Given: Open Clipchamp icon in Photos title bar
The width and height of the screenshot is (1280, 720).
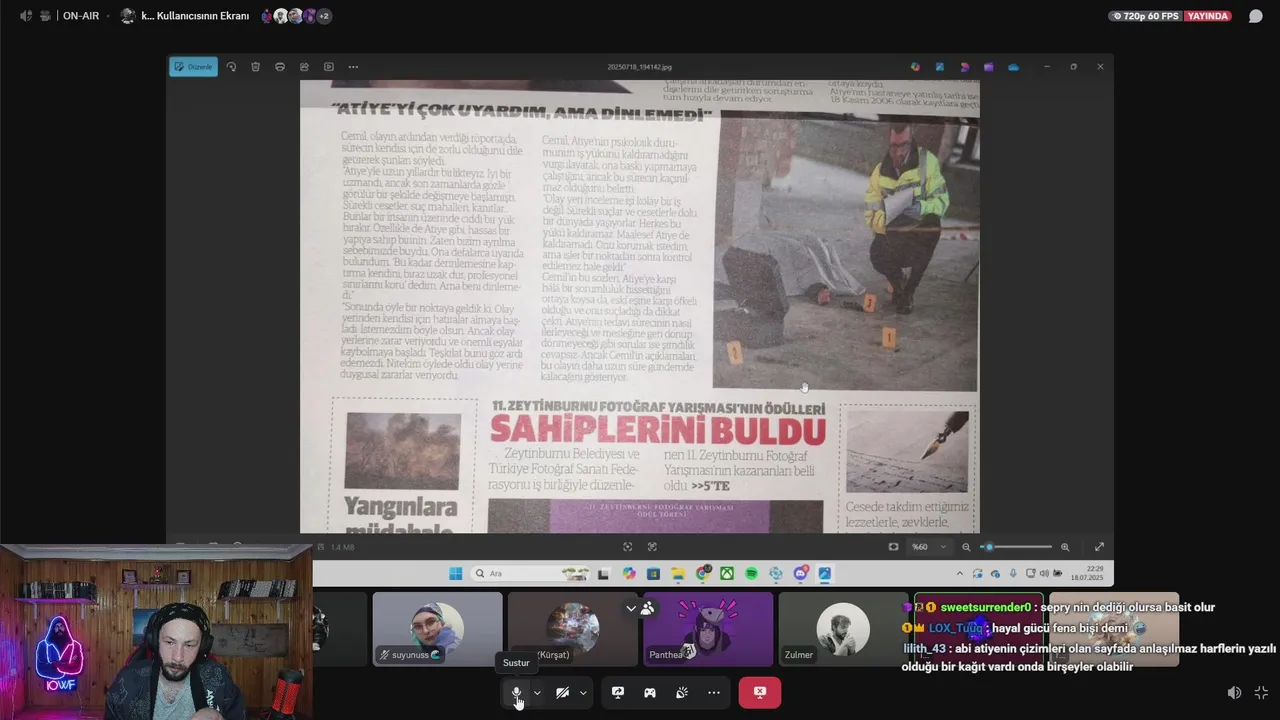Looking at the screenshot, I should (x=964, y=67).
